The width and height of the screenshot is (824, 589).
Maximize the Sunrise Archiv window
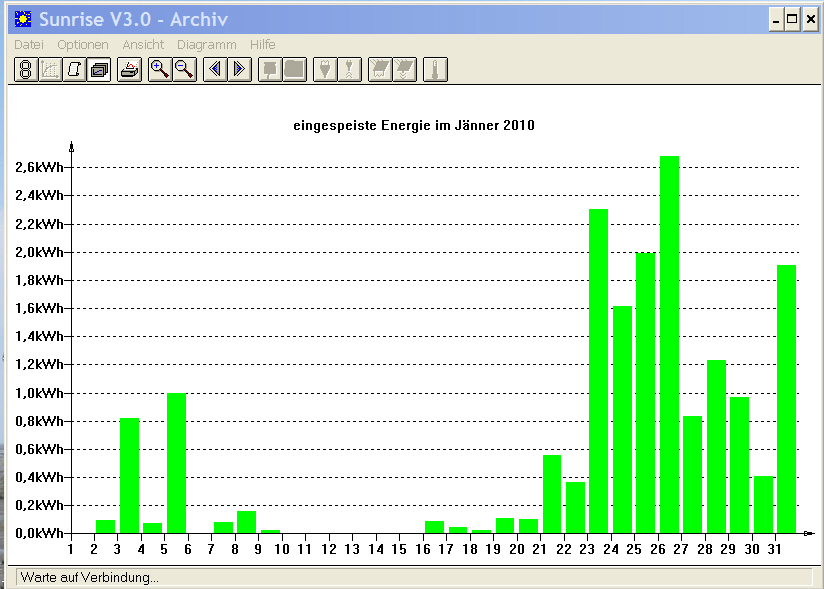click(792, 20)
